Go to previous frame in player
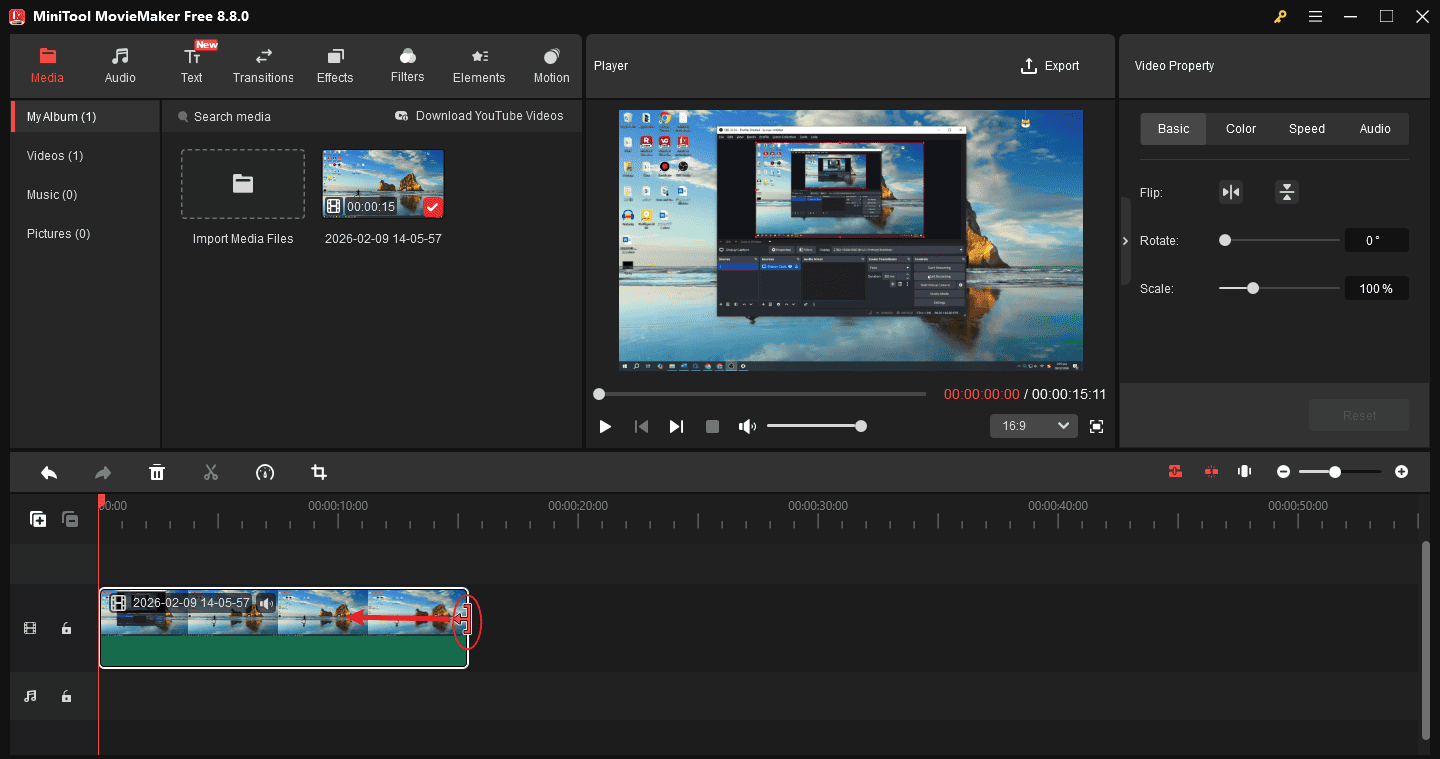The image size is (1440, 759). click(641, 426)
